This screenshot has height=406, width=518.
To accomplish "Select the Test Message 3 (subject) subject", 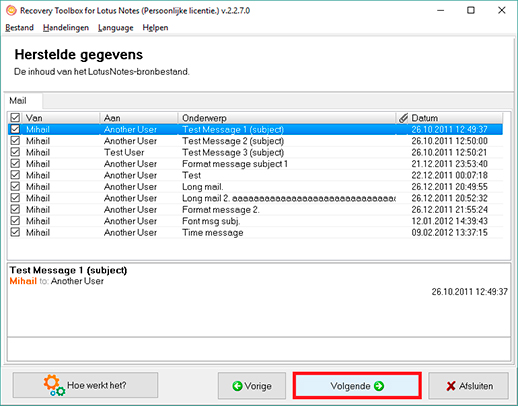I will coord(233,152).
